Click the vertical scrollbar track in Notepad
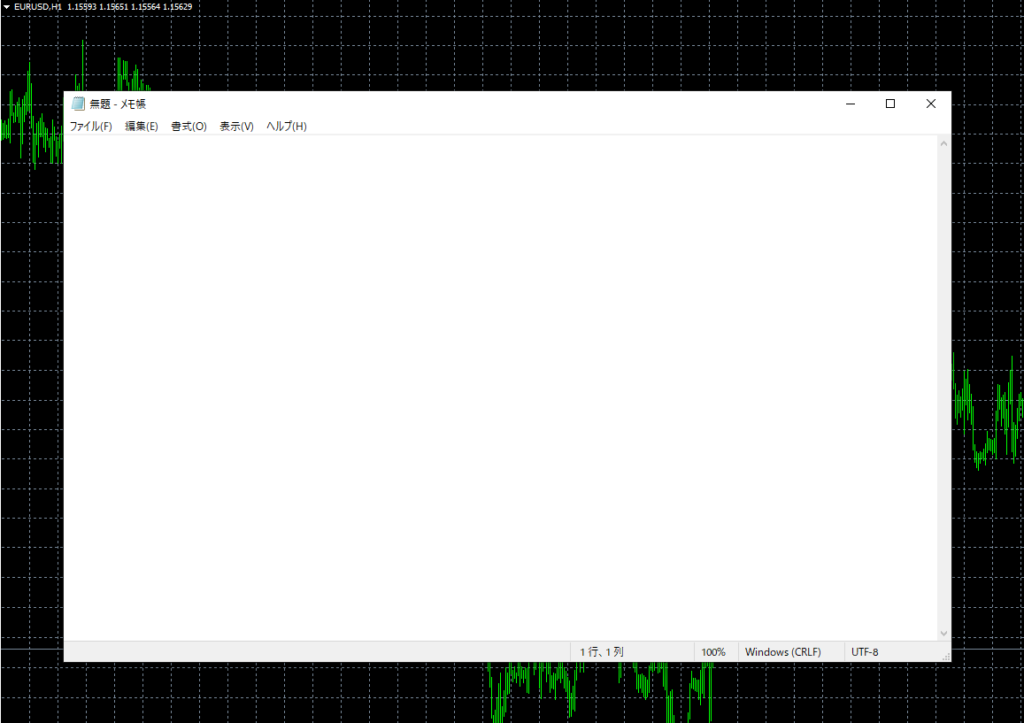 coord(943,390)
